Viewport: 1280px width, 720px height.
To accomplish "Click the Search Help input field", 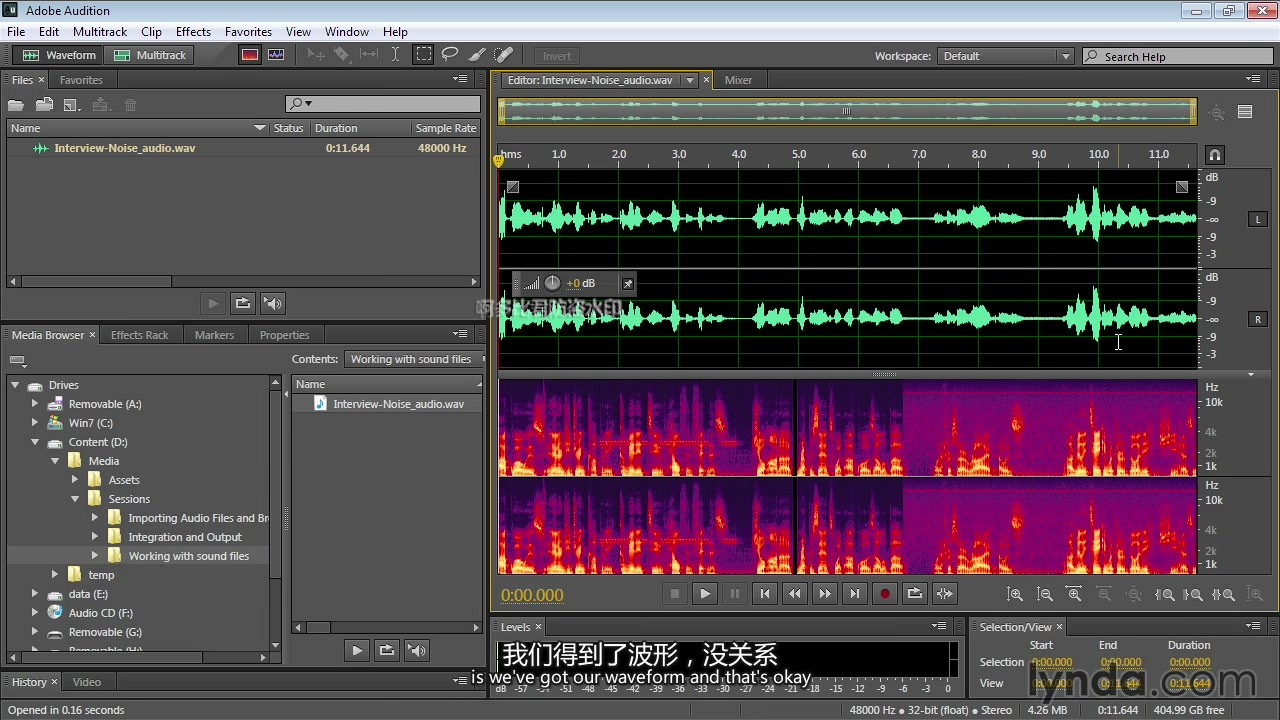I will [1177, 56].
